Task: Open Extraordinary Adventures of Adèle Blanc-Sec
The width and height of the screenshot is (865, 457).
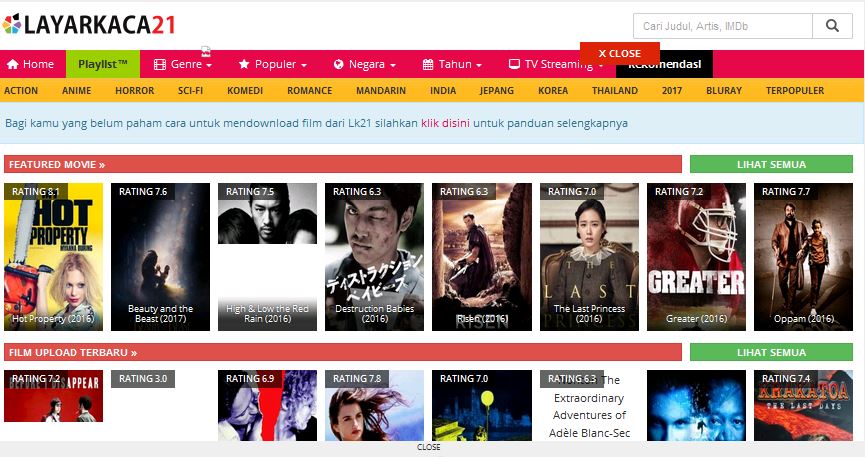Action: click(590, 406)
